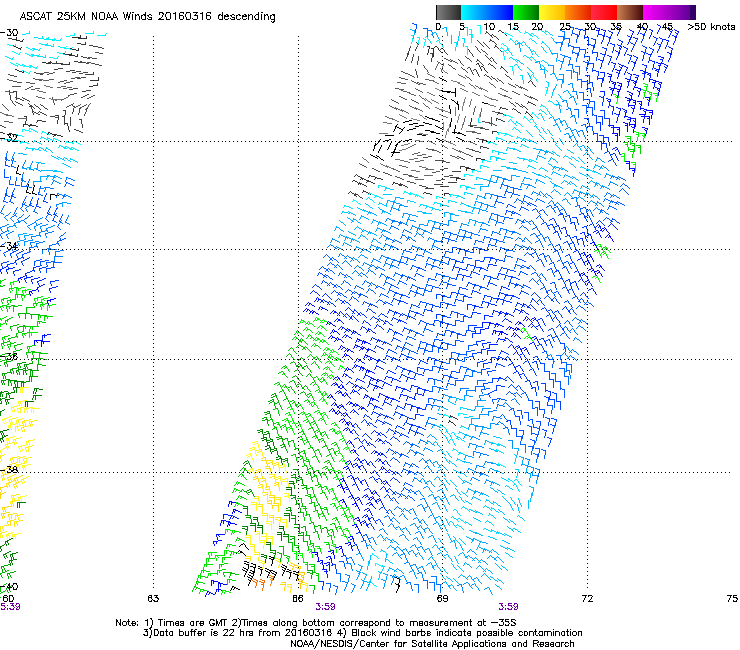Select the yellow 20-25 knots legend swatch

[552, 12]
